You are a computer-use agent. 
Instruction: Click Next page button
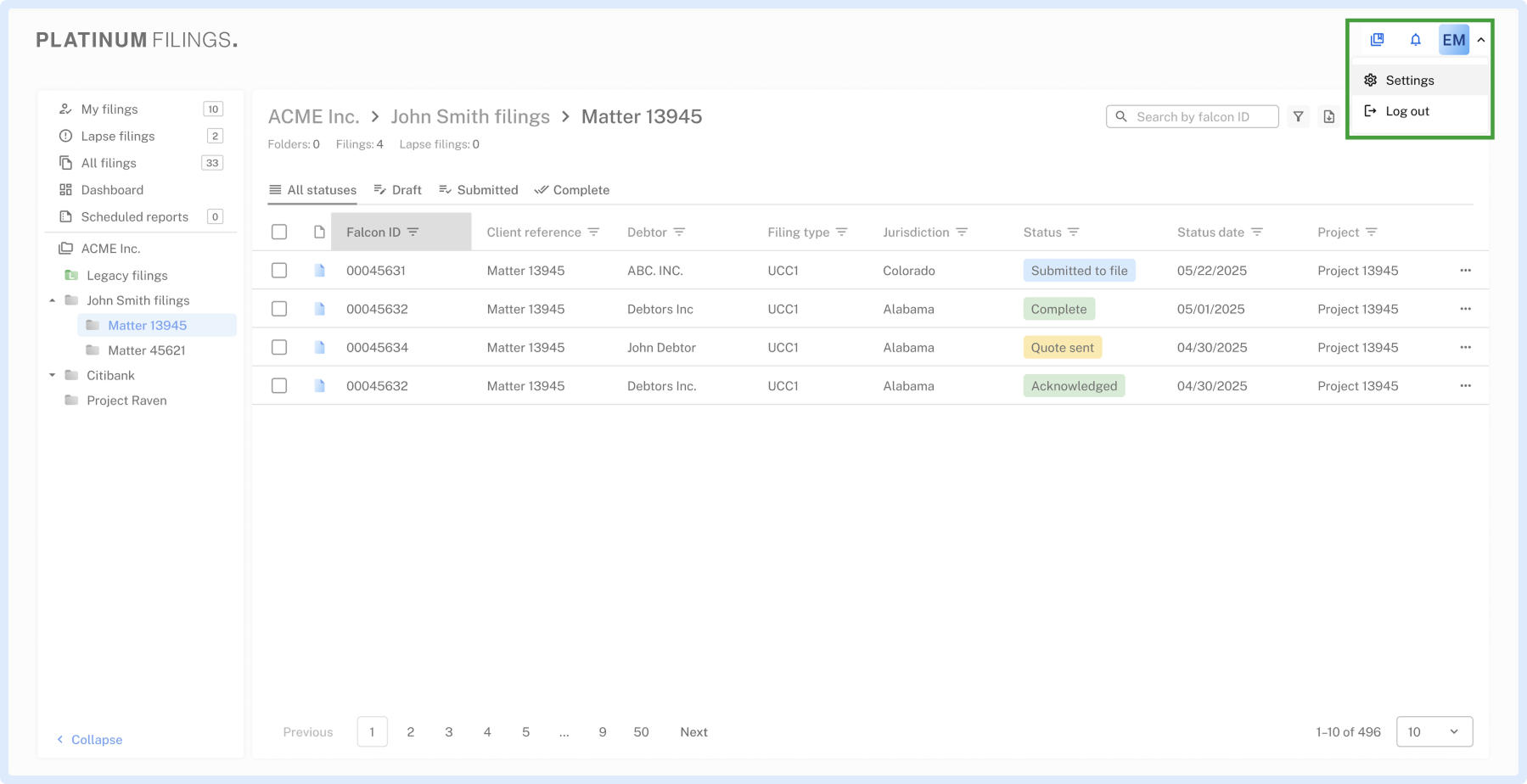pos(693,732)
